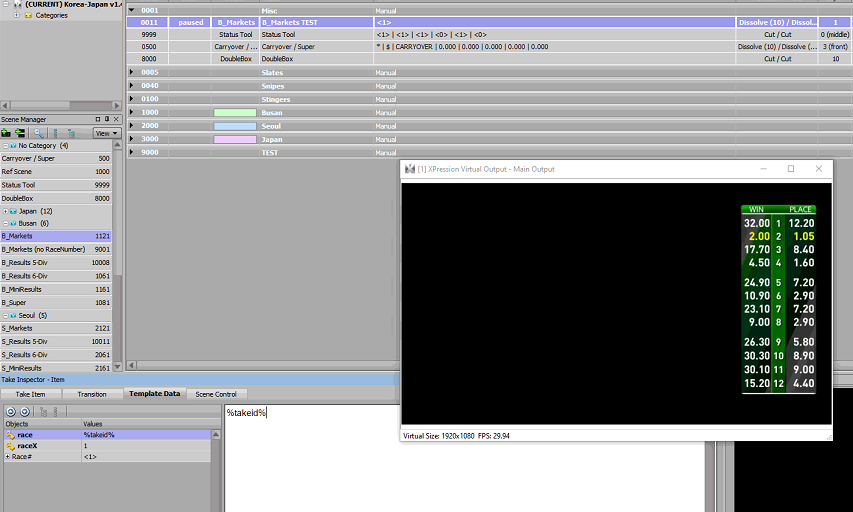The image size is (853, 512).
Task: Switch to the Take Item tab
Action: click(x=30, y=394)
